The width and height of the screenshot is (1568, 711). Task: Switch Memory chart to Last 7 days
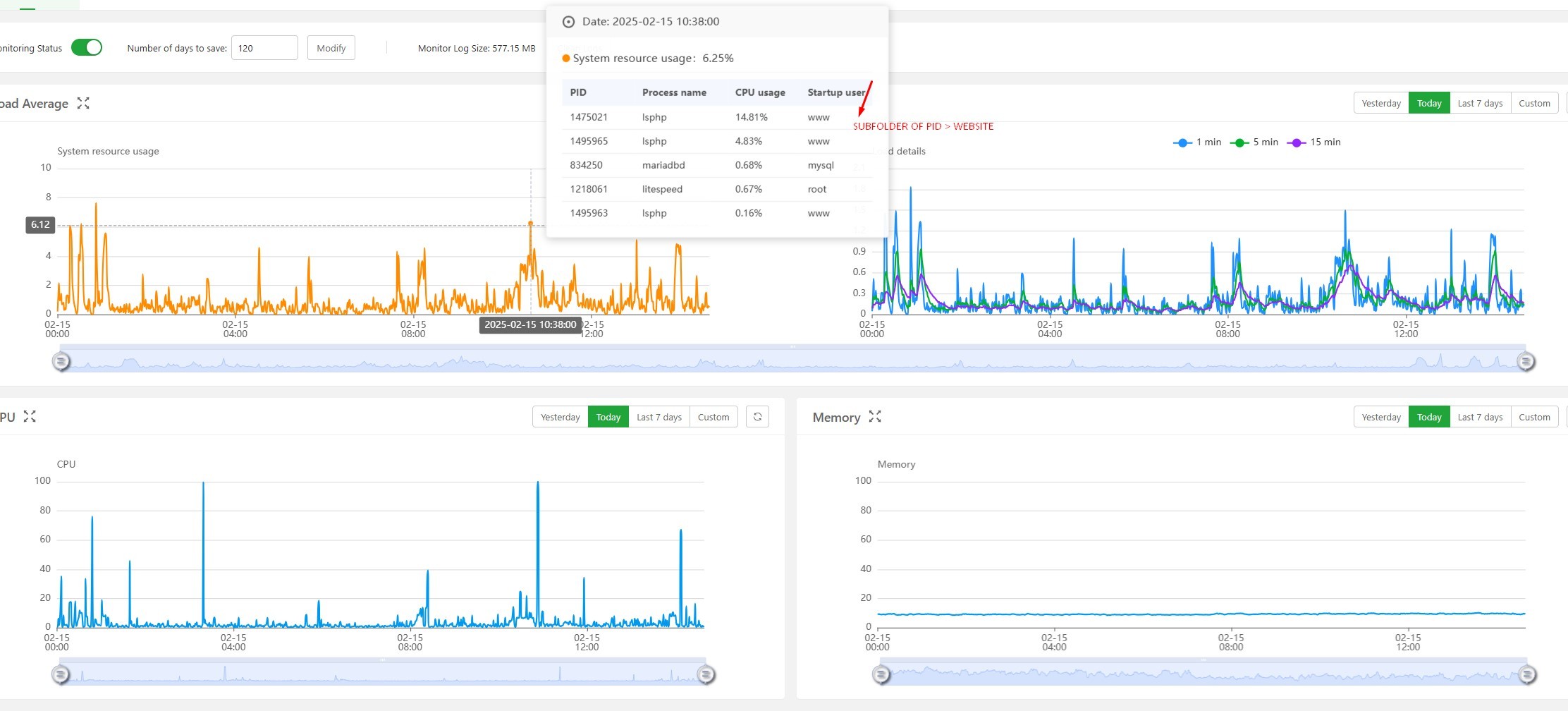click(1480, 417)
